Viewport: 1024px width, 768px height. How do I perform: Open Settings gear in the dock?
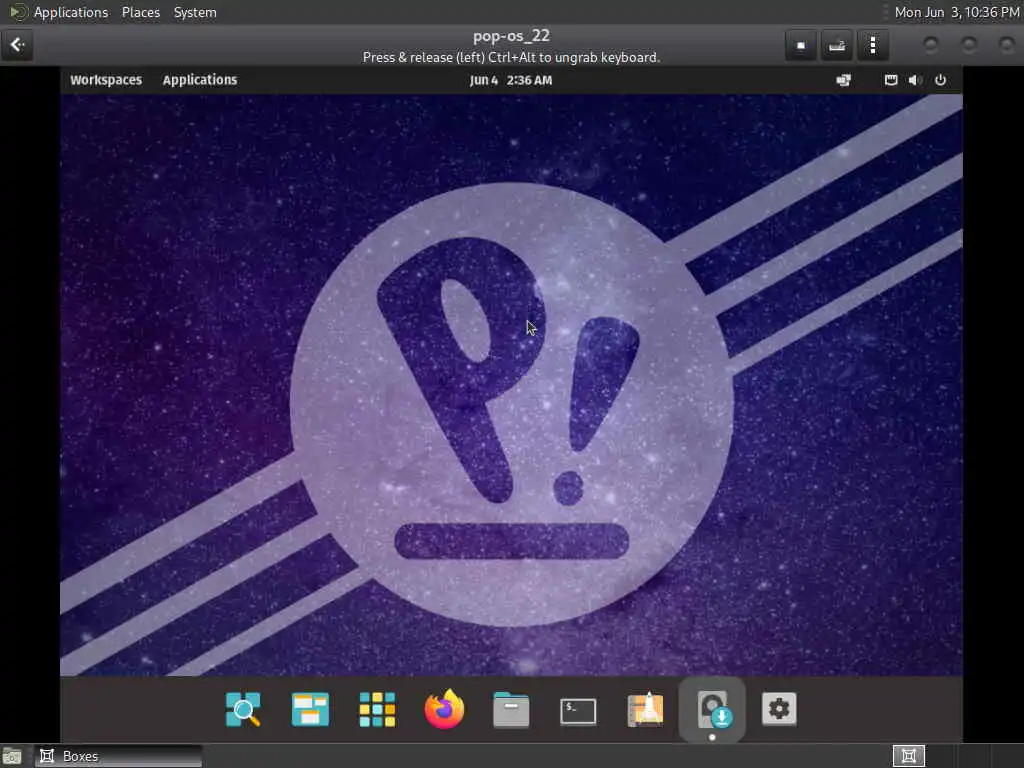(779, 709)
